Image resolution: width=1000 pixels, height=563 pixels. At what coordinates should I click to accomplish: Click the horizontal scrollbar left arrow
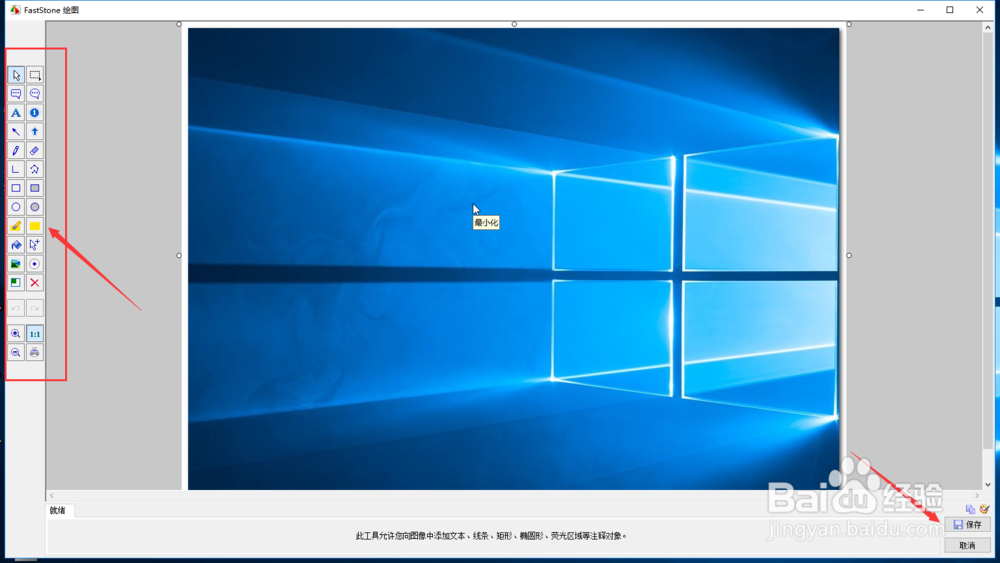click(52, 495)
